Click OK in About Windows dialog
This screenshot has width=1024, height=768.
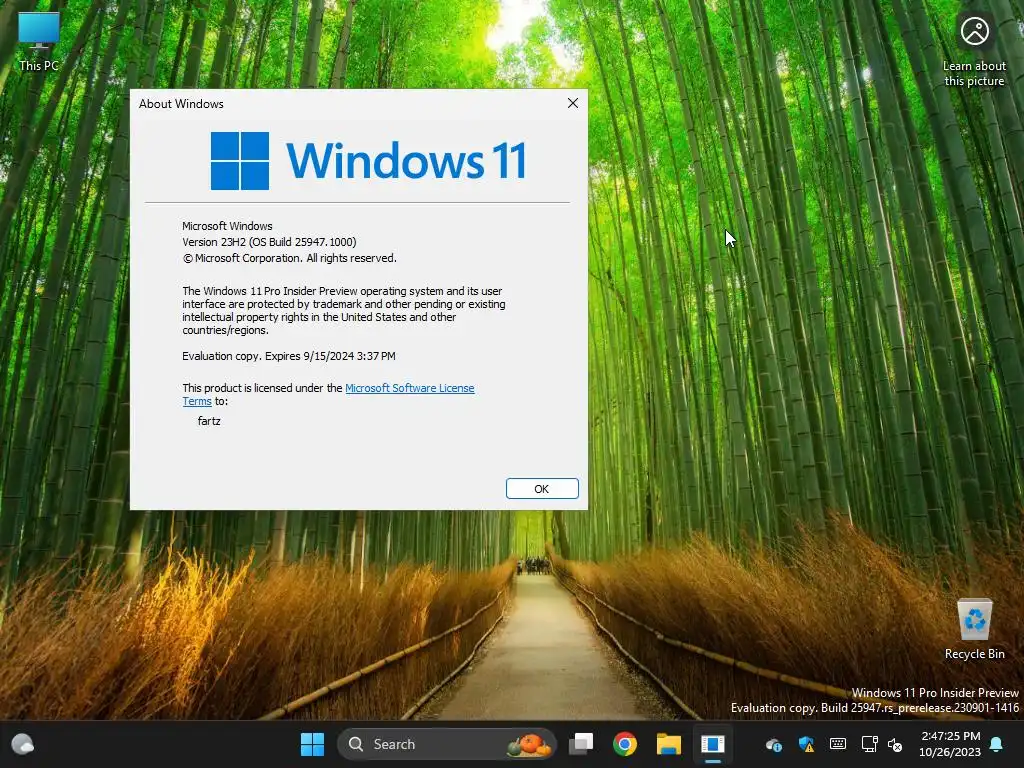[541, 488]
